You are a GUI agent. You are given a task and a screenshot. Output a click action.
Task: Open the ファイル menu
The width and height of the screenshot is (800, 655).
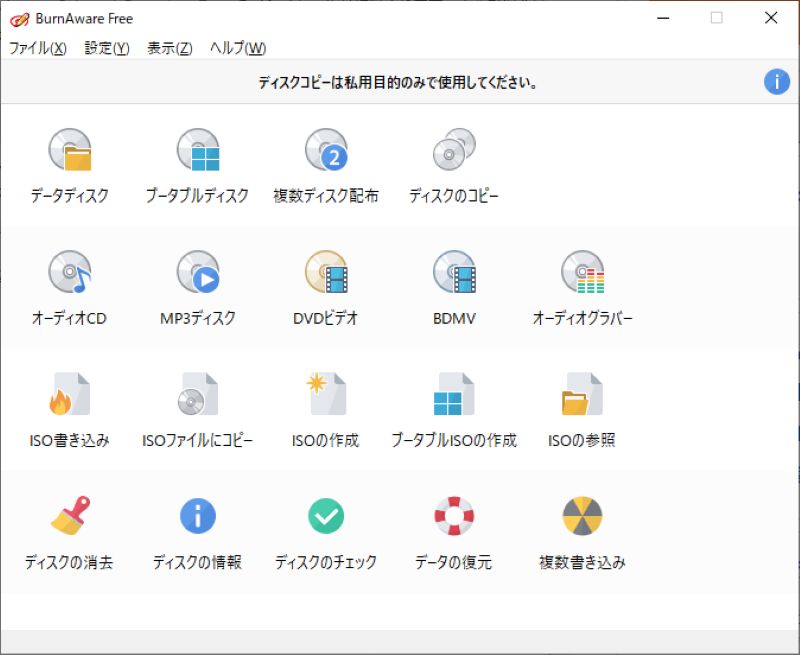37,47
